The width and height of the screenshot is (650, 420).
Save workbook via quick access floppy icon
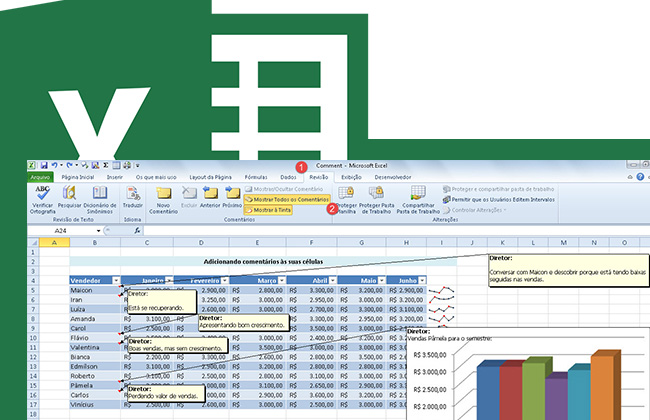coord(44,165)
